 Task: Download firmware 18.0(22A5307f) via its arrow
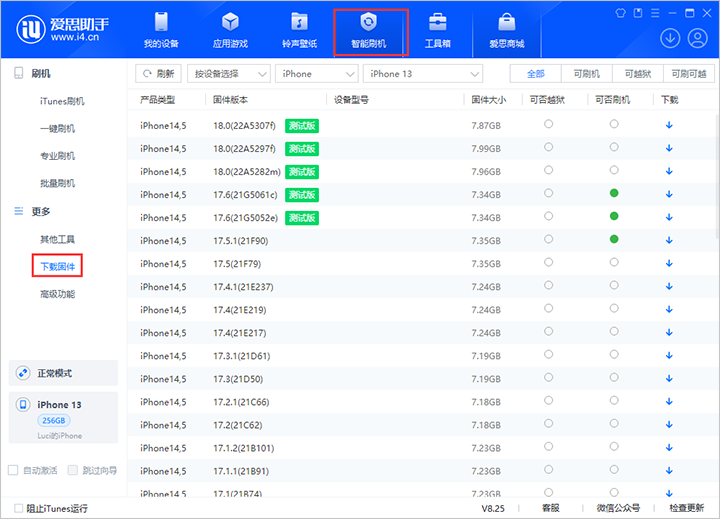point(669,125)
